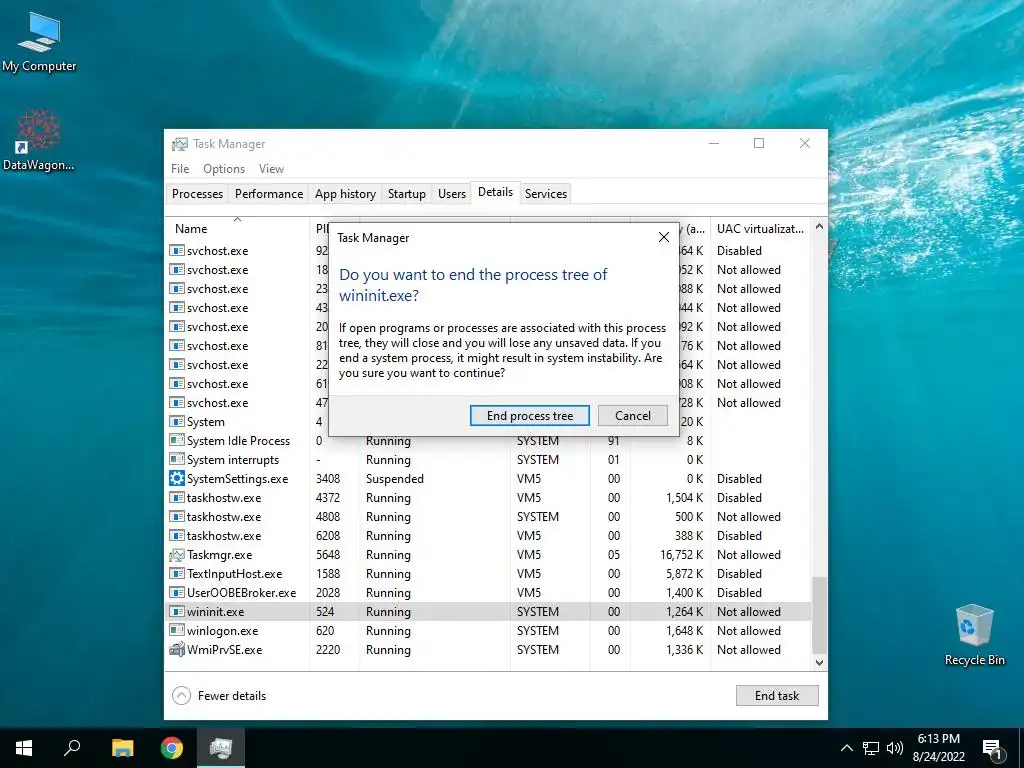Click the System Idle Process icon
This screenshot has width=1024, height=768.
pos(176,440)
